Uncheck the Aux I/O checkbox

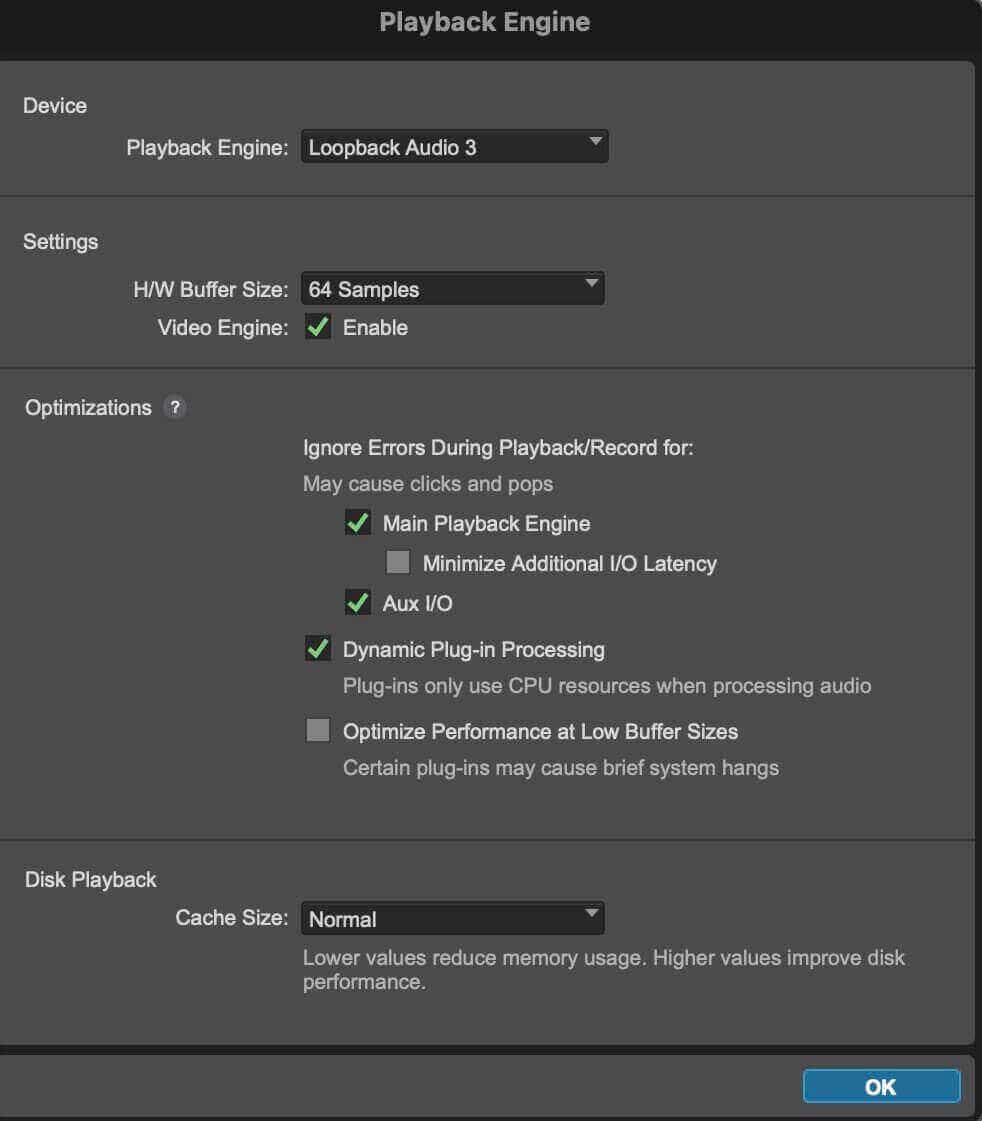click(x=357, y=603)
